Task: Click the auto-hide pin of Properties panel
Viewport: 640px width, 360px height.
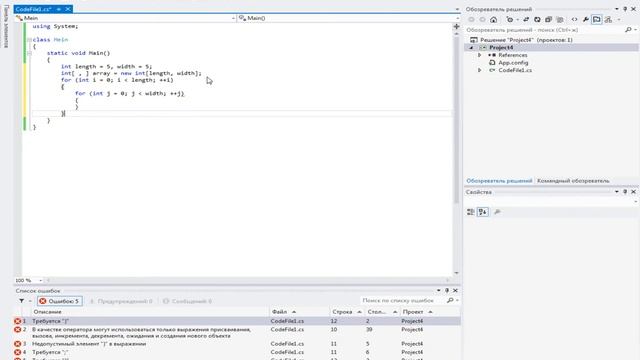Action: [x=625, y=191]
